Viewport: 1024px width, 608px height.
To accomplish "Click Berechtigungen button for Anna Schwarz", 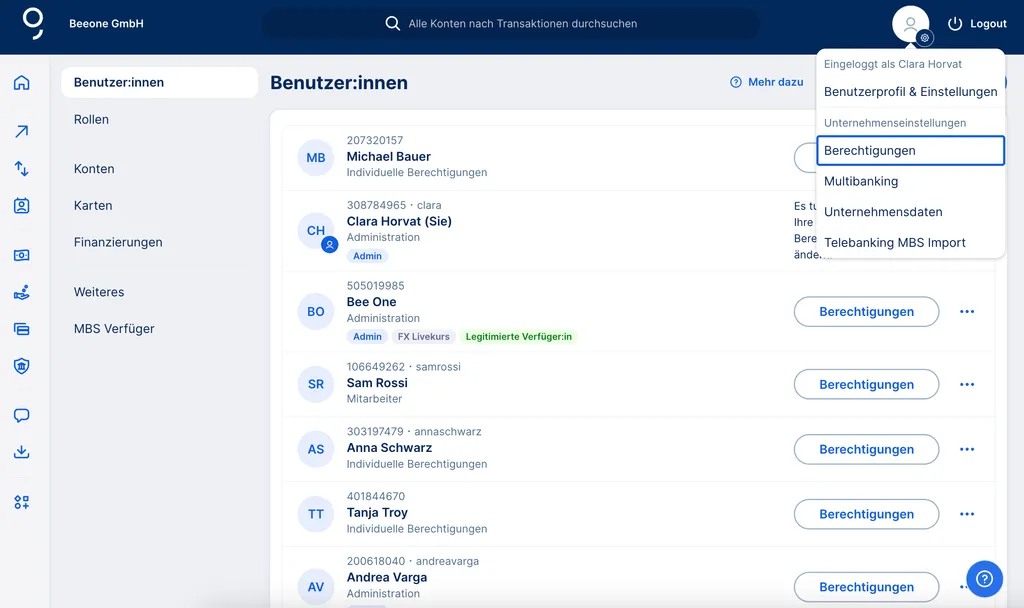I will coord(866,449).
